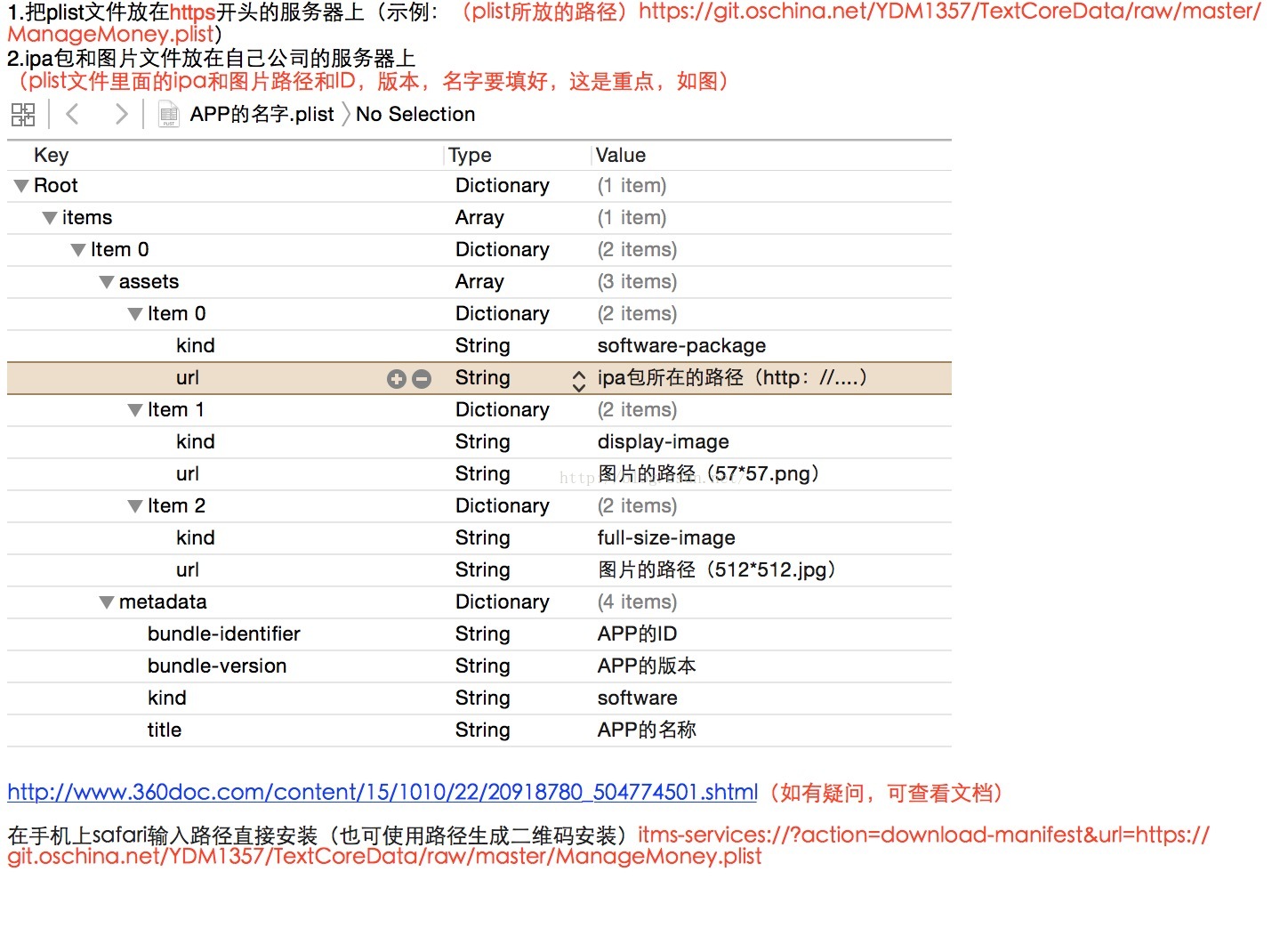The image size is (1288, 936).
Task: Select the metadata row label
Action: click(x=163, y=602)
